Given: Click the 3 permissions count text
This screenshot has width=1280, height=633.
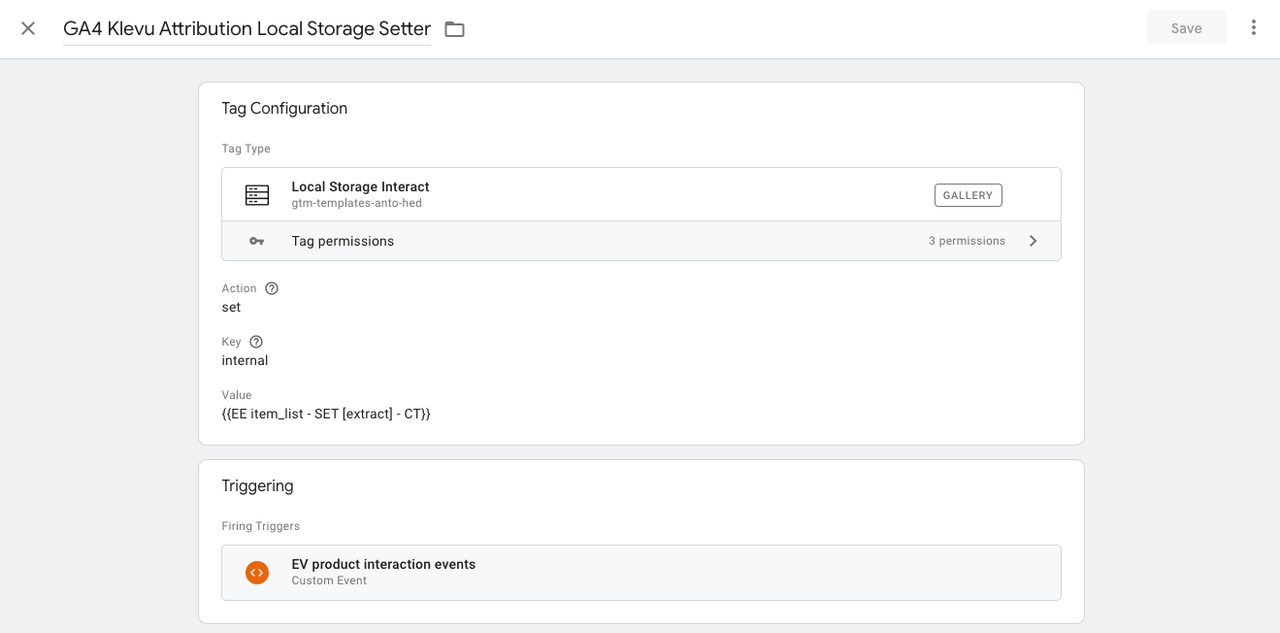Looking at the screenshot, I should 966,241.
